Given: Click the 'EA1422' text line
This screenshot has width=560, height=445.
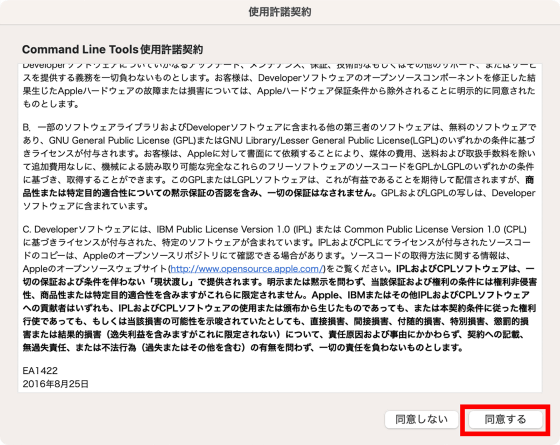Looking at the screenshot, I should tap(40, 371).
